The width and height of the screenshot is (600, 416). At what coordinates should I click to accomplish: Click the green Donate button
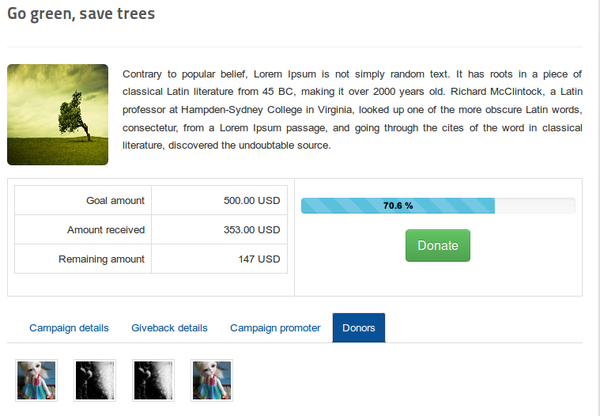click(438, 245)
